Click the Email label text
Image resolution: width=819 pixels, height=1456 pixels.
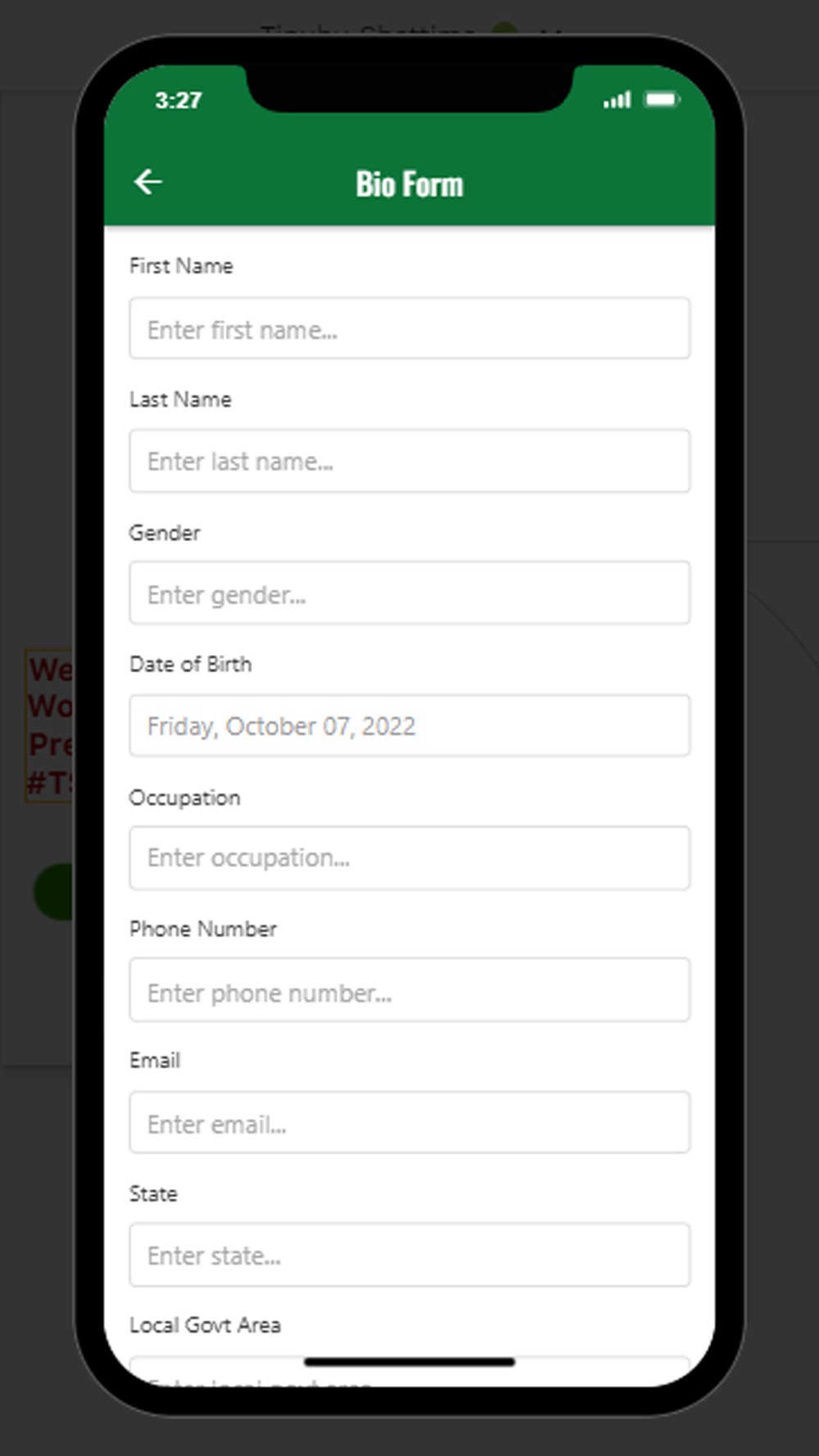pyautogui.click(x=155, y=1060)
